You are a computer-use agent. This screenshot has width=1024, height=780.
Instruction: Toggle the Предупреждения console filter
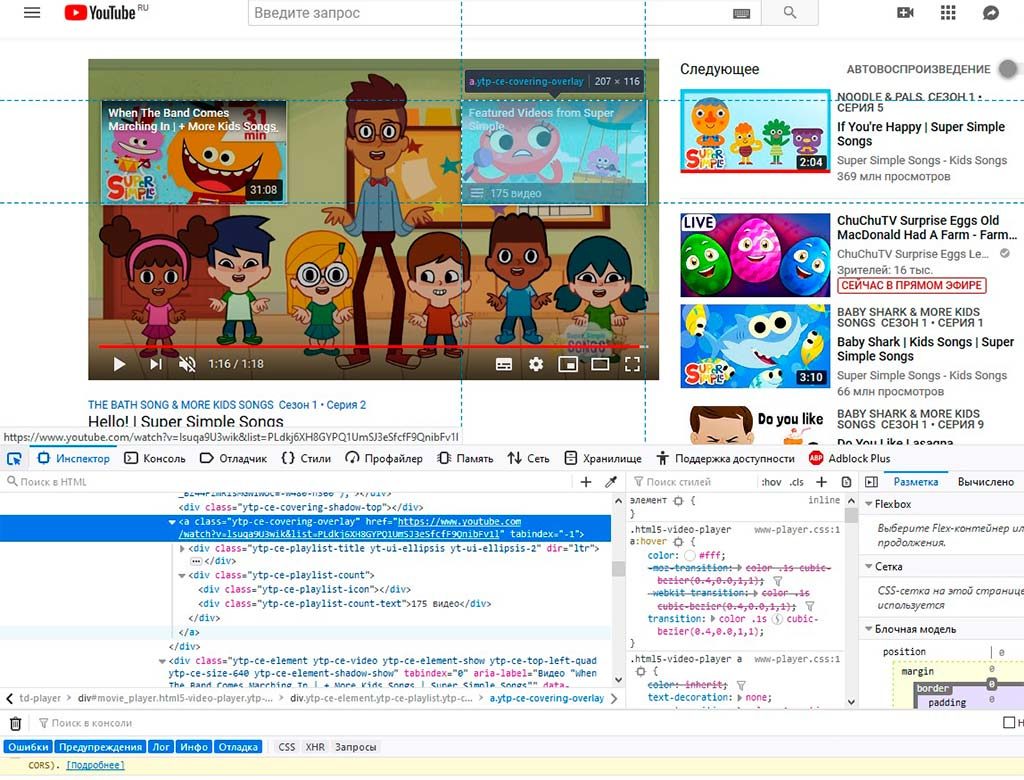coord(100,747)
